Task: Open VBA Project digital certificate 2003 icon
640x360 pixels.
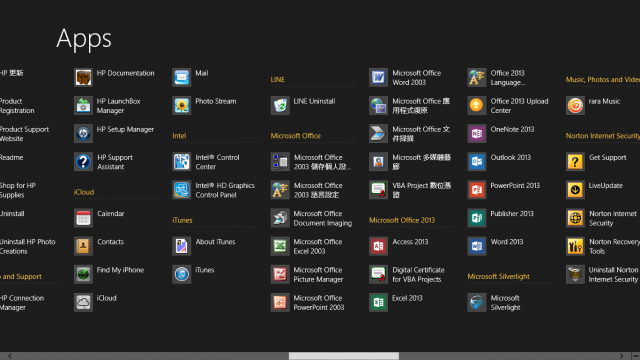Action: (x=378, y=190)
